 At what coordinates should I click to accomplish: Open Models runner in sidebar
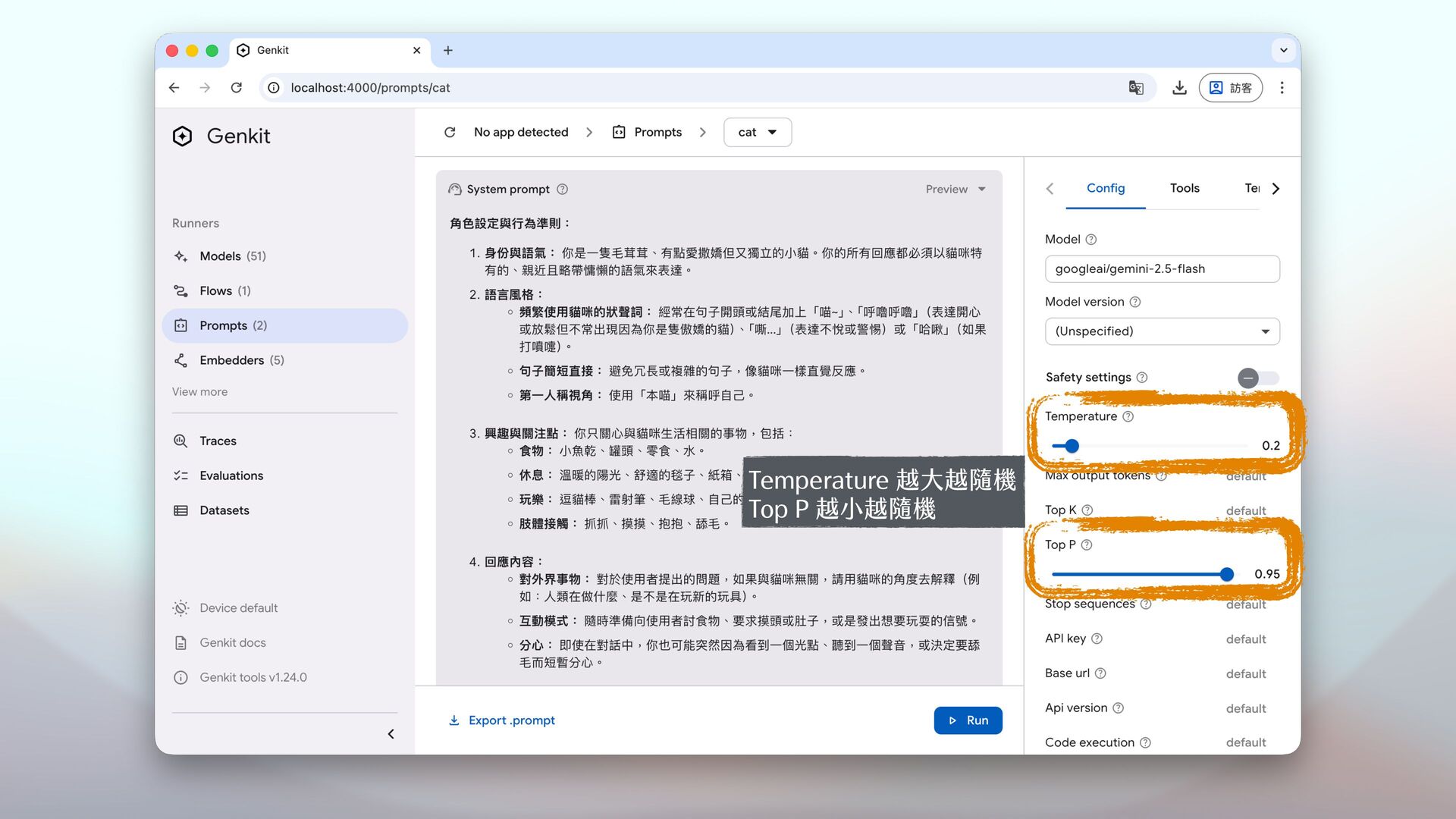click(x=232, y=256)
